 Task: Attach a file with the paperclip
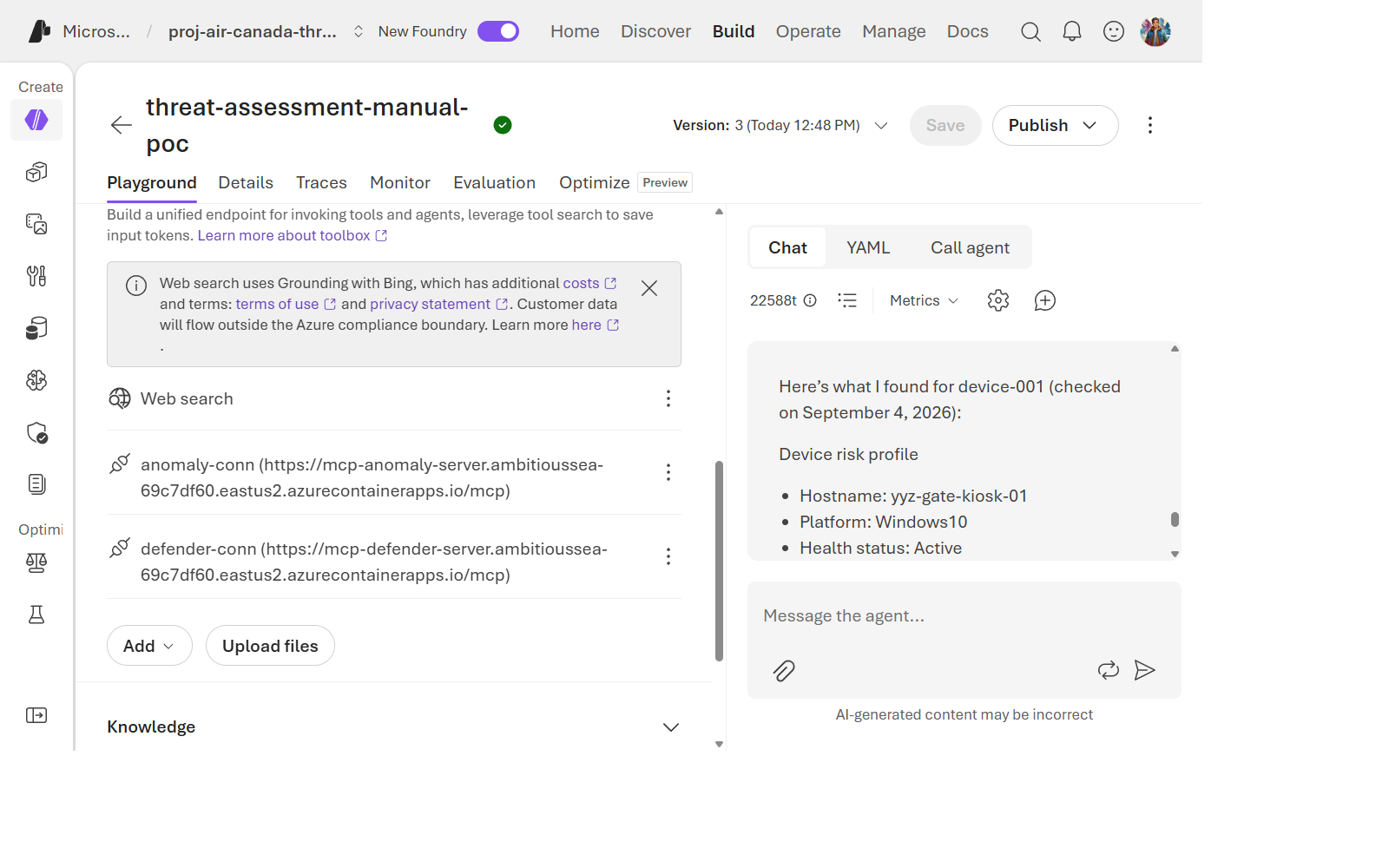click(x=784, y=670)
